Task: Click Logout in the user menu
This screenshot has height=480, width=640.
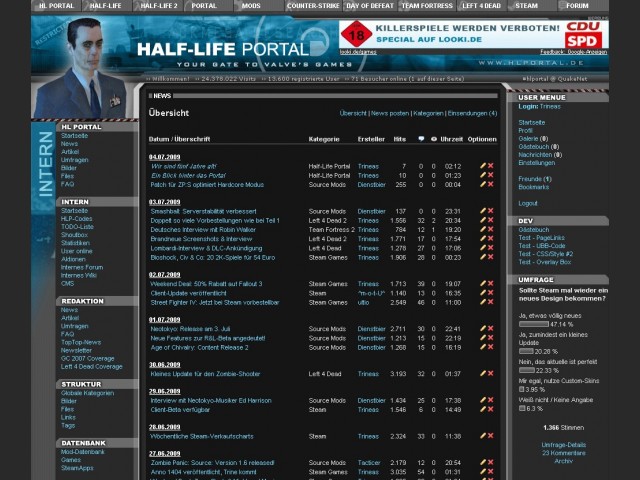Action: 528,203
